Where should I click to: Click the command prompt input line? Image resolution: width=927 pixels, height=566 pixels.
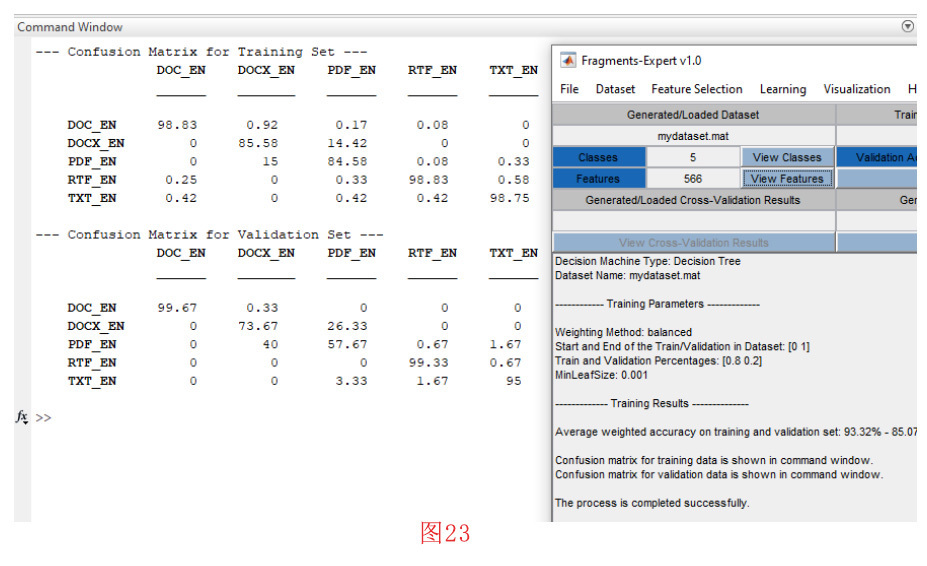coord(280,418)
